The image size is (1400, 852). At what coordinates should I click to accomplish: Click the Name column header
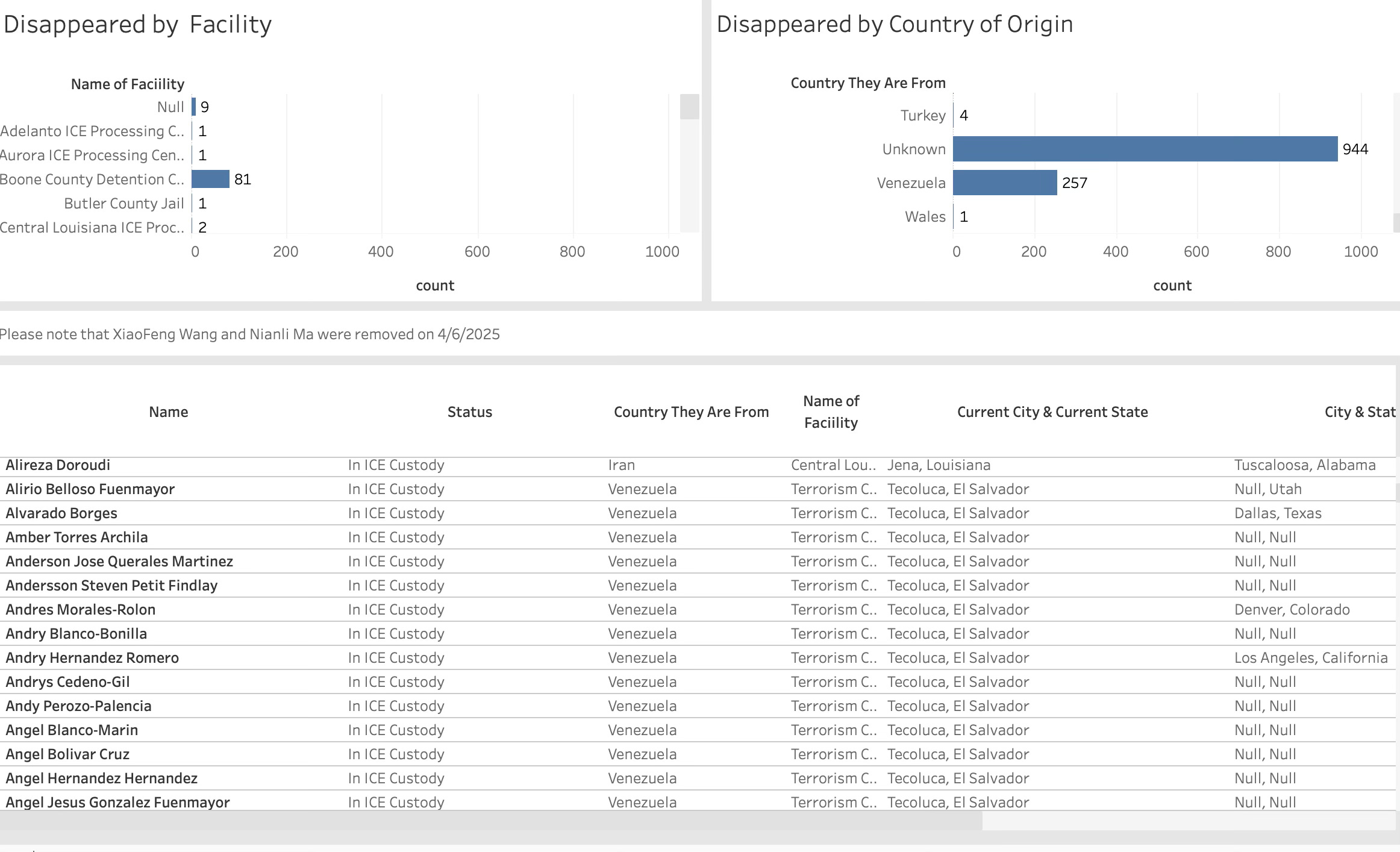pyautogui.click(x=169, y=412)
